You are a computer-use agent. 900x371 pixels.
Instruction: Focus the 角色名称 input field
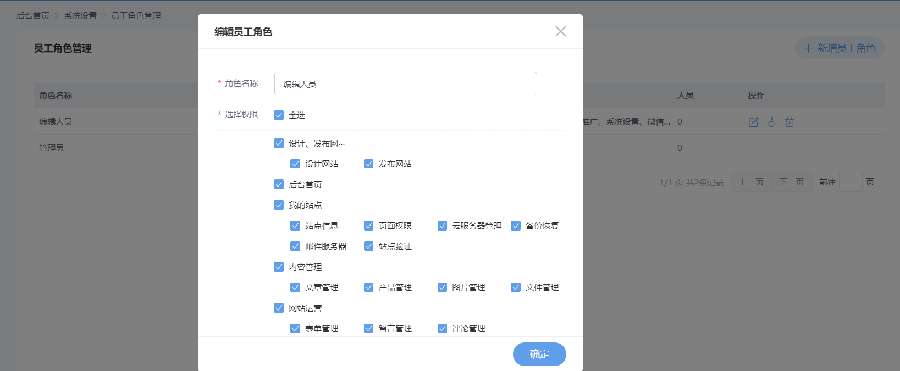click(x=405, y=84)
